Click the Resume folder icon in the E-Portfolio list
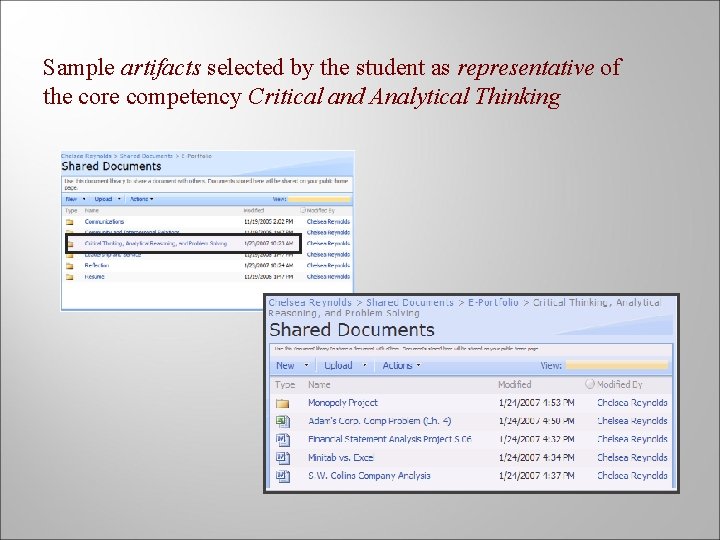This screenshot has width=720, height=540. tap(70, 277)
